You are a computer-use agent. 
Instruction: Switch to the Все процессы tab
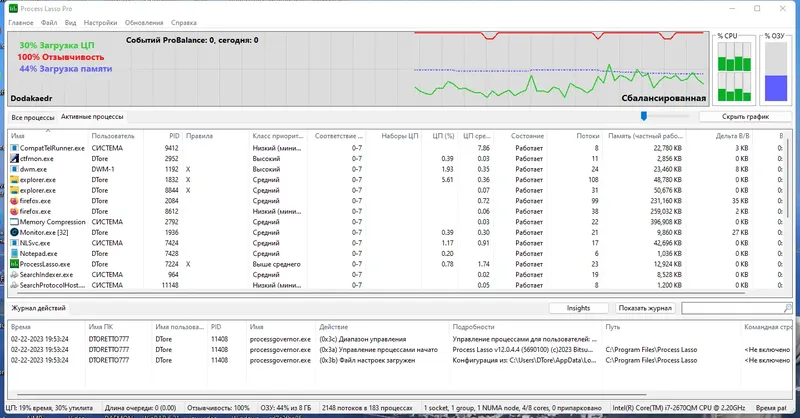(33, 117)
